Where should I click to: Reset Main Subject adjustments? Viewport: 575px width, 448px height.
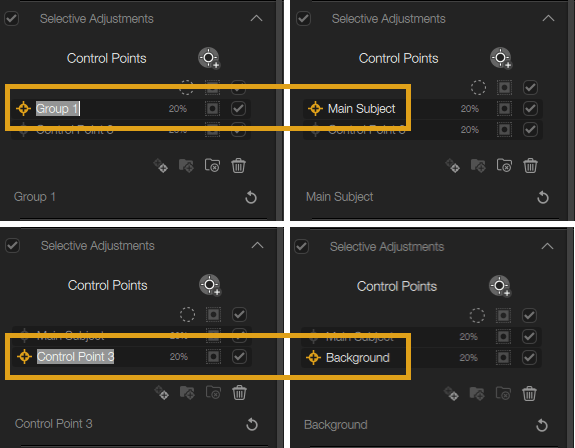(x=543, y=197)
